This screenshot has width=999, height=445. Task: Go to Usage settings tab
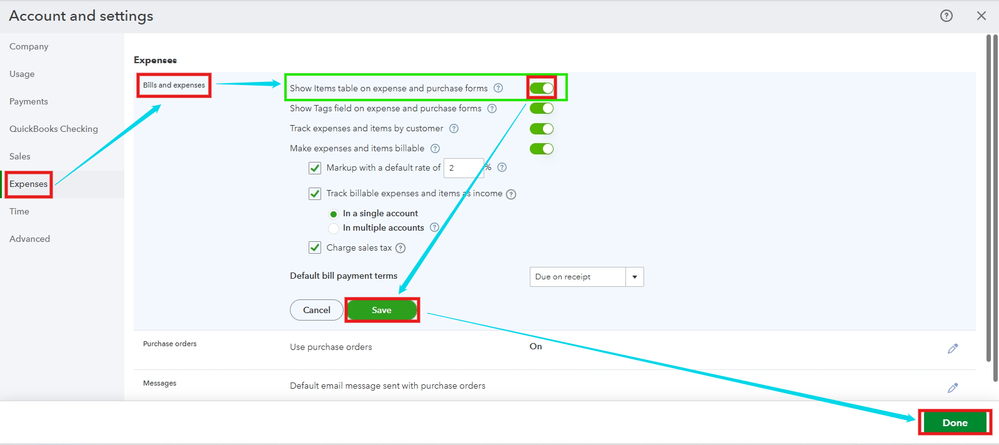tap(22, 74)
